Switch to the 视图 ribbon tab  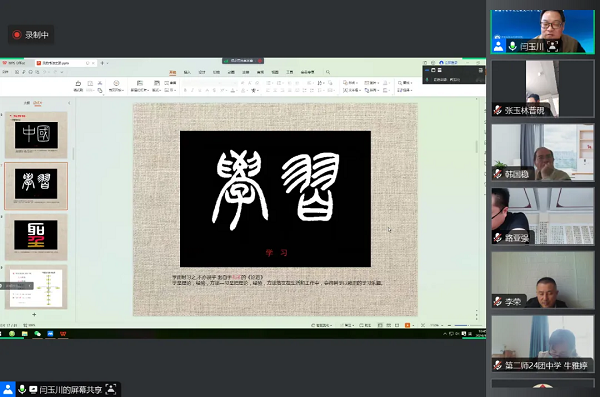(275, 72)
